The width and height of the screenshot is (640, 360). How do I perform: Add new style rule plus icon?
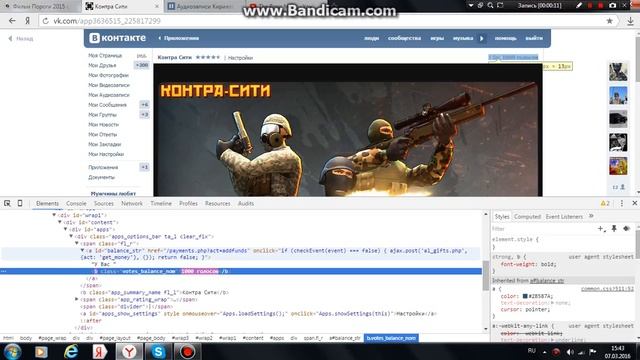pos(601,229)
